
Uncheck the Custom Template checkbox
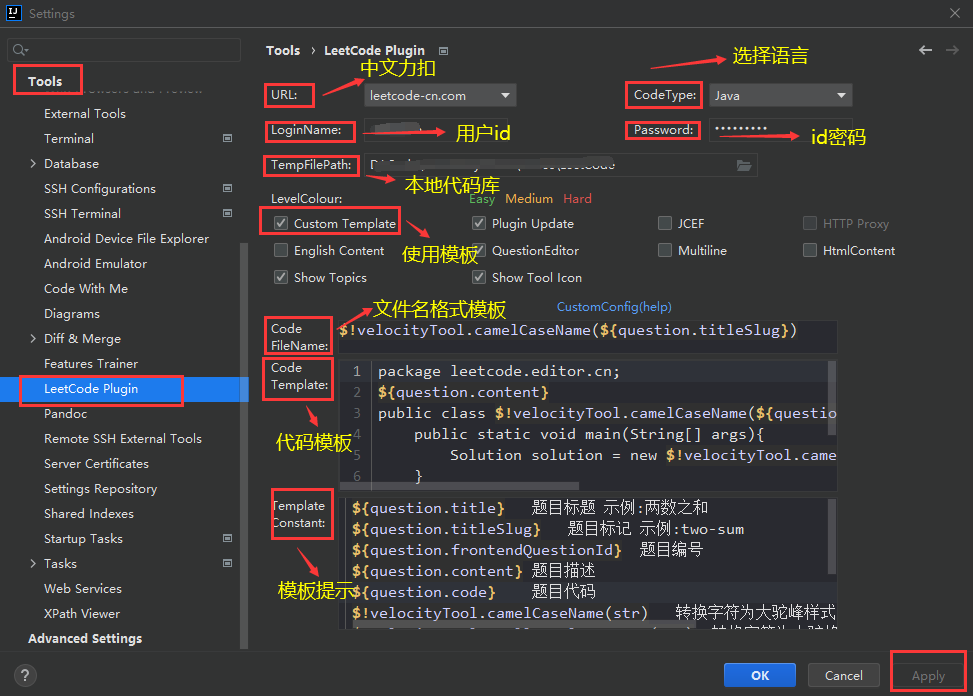[x=279, y=221]
